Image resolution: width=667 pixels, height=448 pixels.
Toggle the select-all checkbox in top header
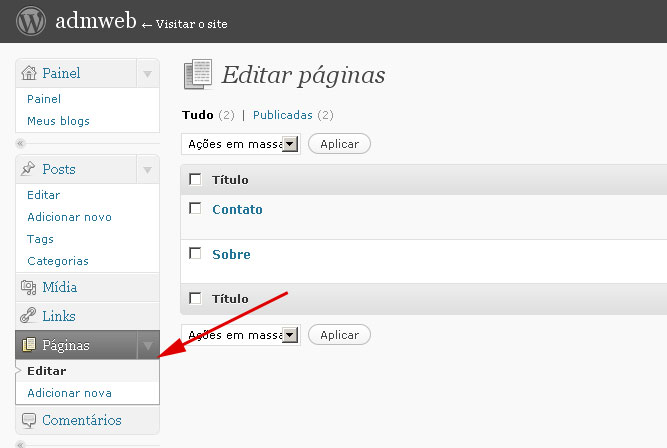click(195, 179)
